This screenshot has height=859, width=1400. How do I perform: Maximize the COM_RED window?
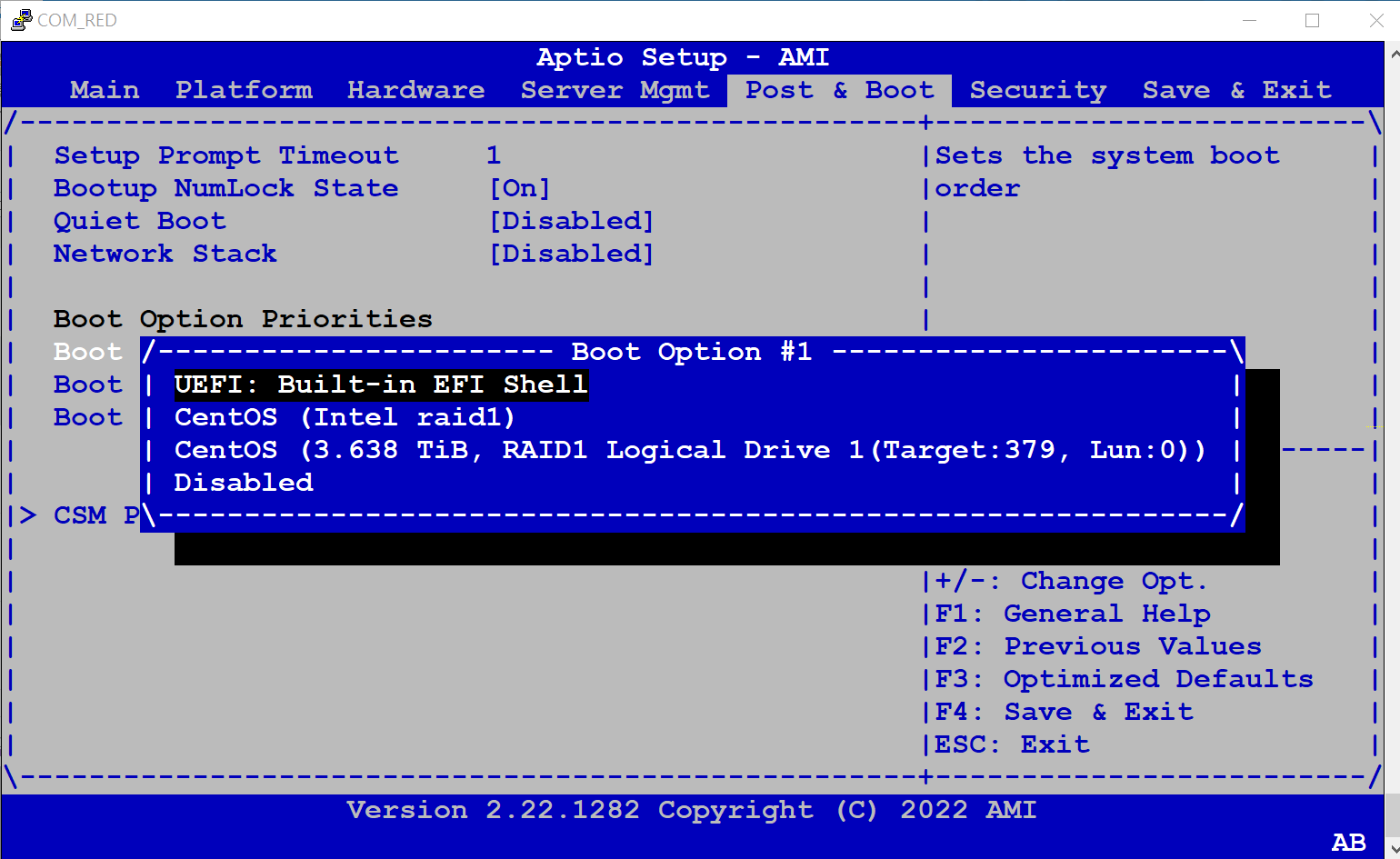coord(1312,20)
